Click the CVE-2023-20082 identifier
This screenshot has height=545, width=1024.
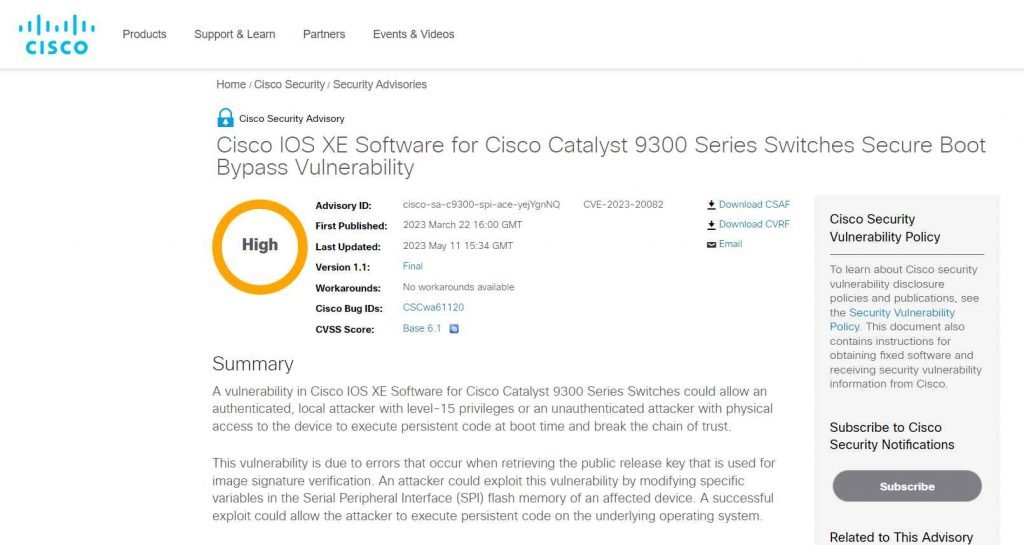(x=623, y=205)
